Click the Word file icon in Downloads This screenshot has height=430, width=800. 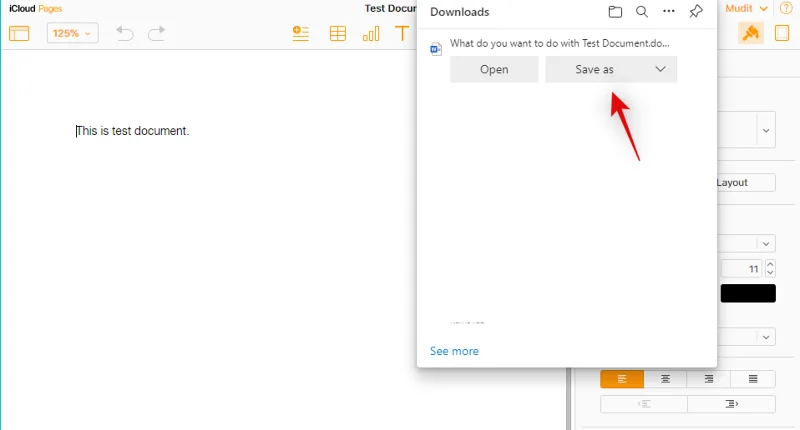[436, 49]
